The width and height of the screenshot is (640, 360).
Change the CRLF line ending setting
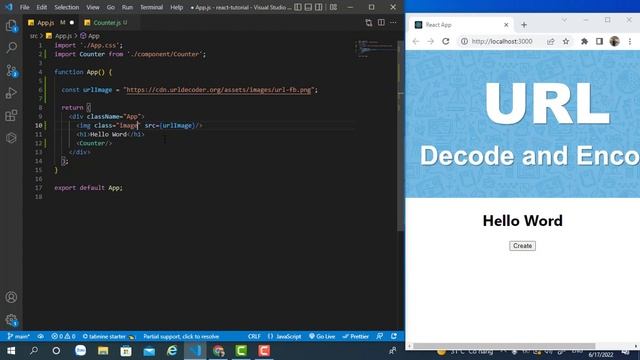254,336
